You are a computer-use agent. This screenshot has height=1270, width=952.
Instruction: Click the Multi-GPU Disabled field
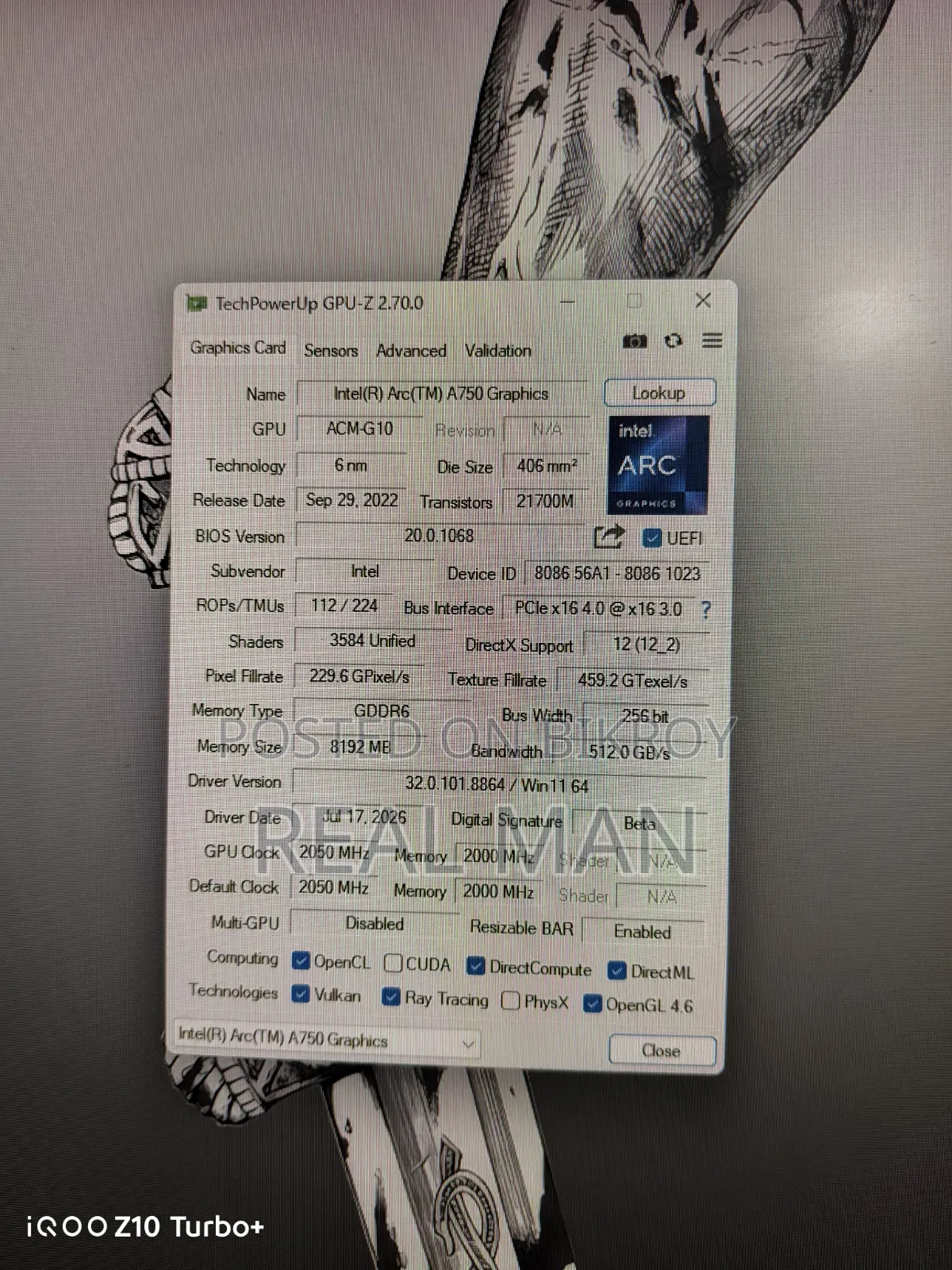coord(374,923)
